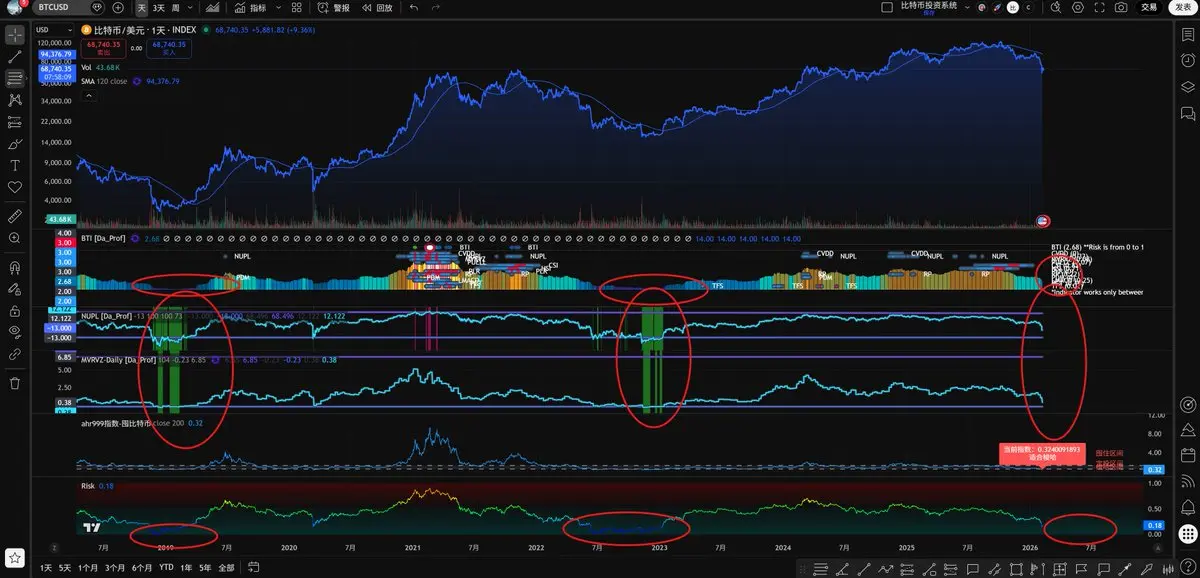Screen dimensions: 1200x578
Task: Toggle magnet mode for drawings
Action: point(15,267)
